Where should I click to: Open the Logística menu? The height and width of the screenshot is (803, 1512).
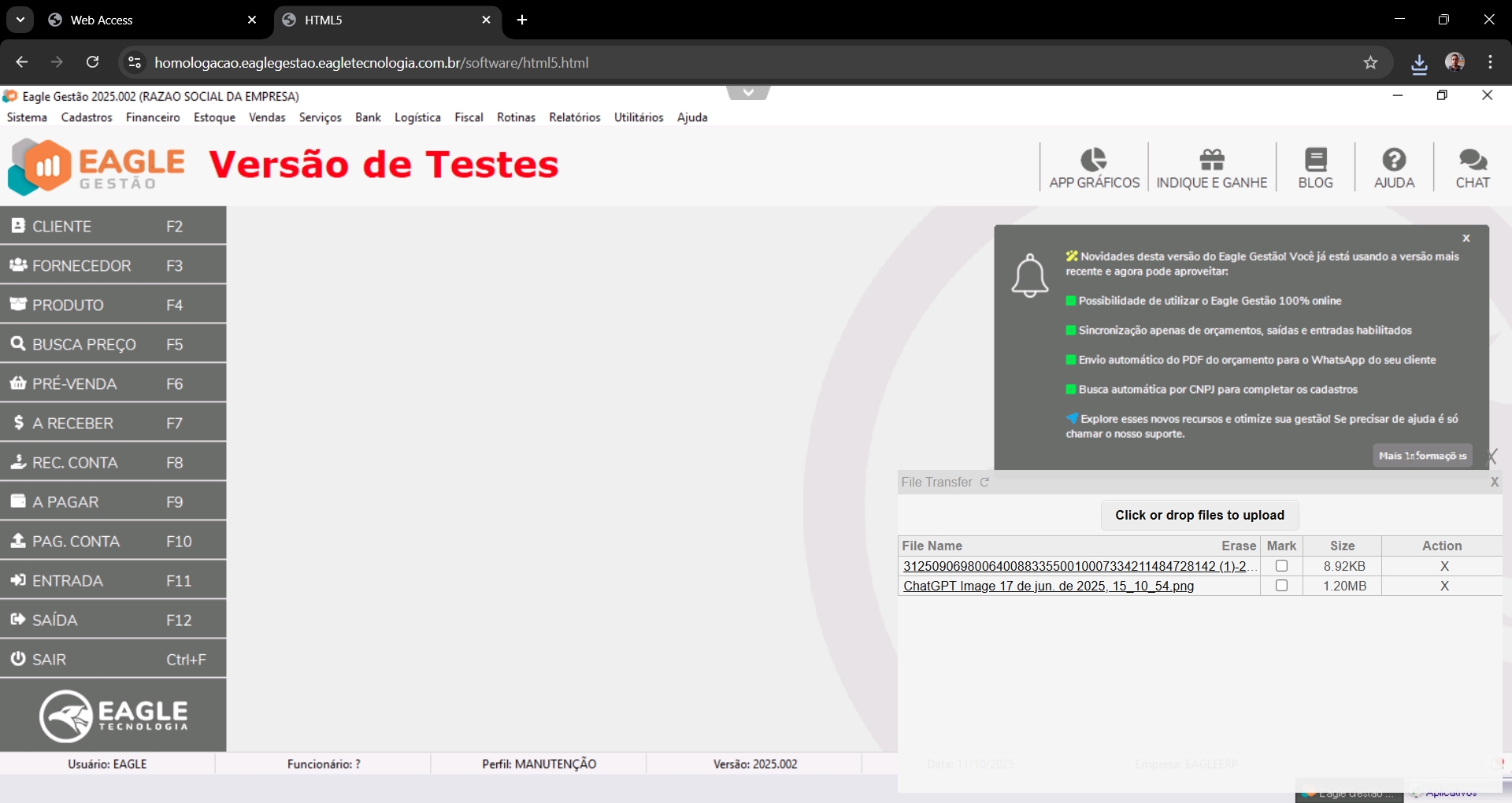[417, 117]
